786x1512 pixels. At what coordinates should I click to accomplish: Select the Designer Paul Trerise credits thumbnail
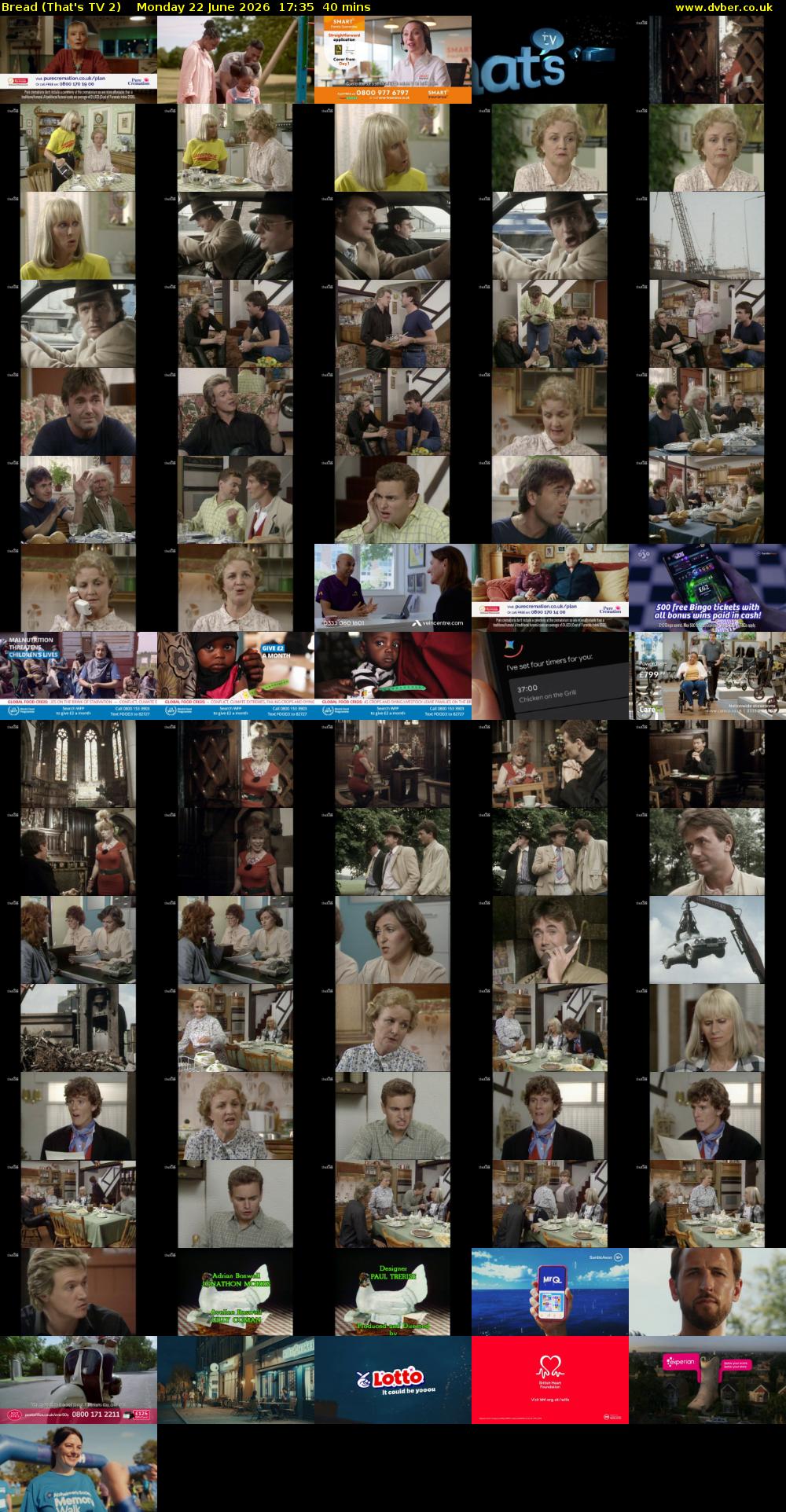tap(393, 1292)
